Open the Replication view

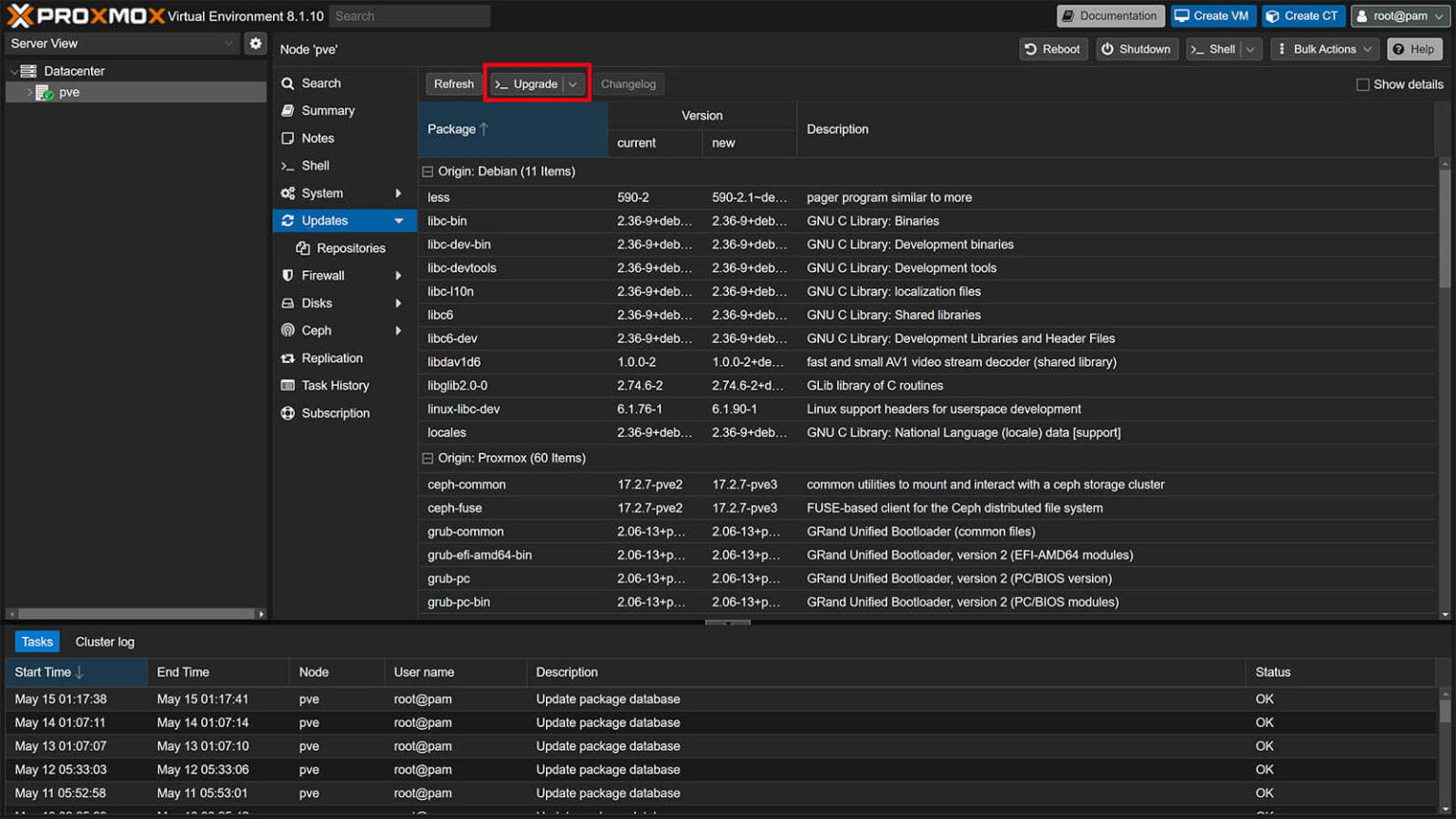(332, 357)
